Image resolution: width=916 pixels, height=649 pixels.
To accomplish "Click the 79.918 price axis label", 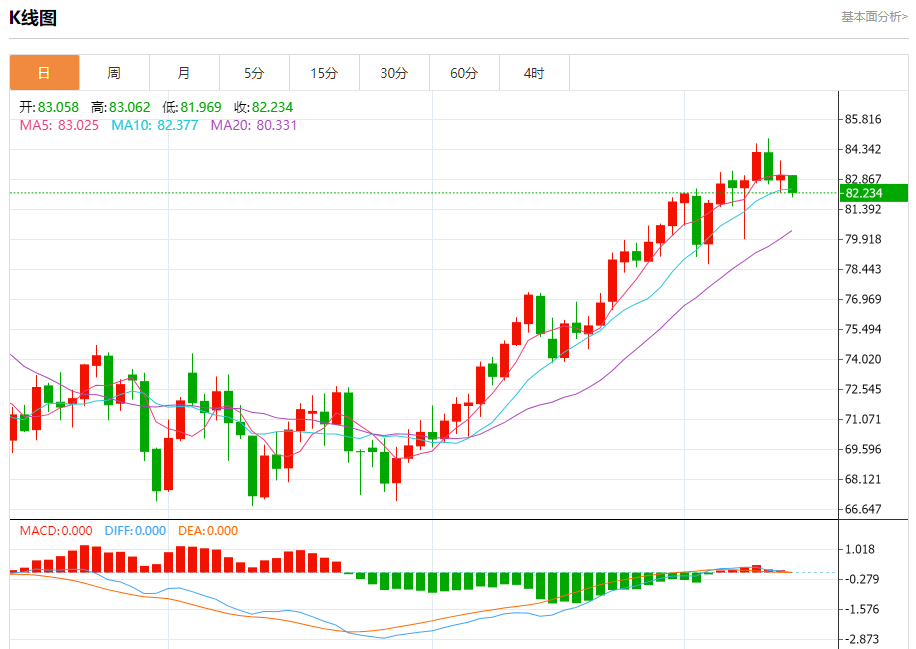I will coord(863,240).
